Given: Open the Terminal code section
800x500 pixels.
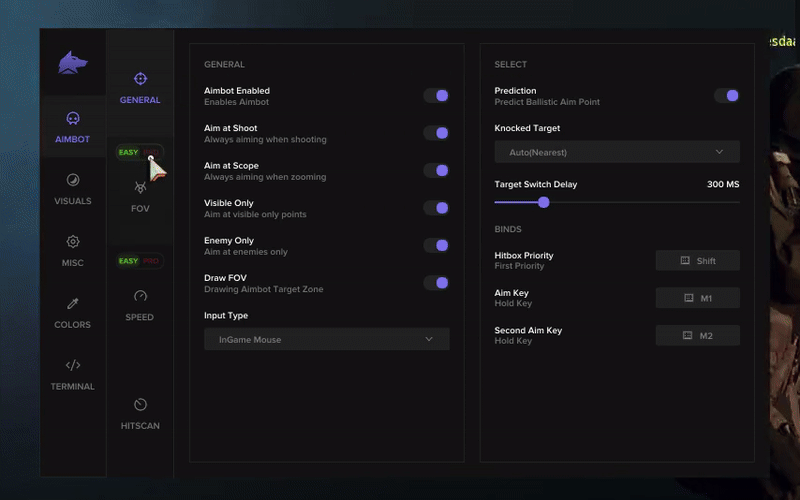Looking at the screenshot, I should click(72, 374).
